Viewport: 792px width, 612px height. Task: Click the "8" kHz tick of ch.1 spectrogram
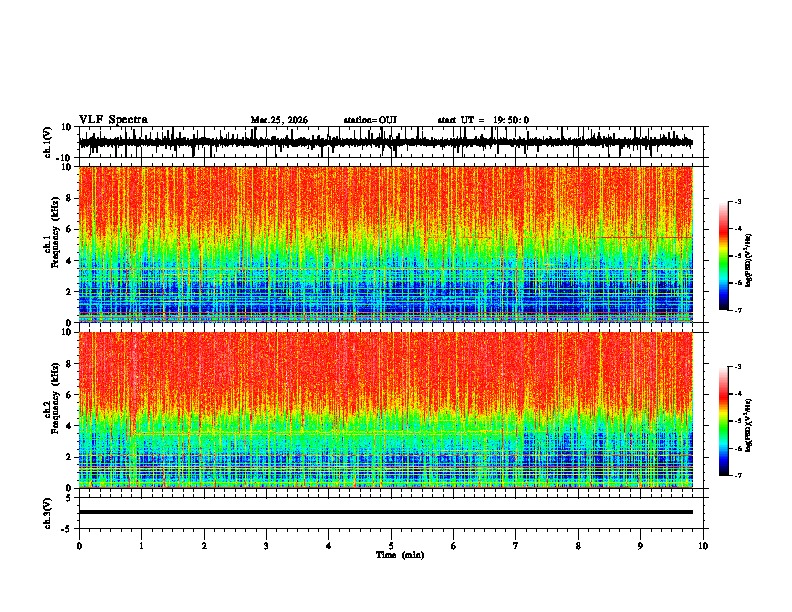point(70,198)
